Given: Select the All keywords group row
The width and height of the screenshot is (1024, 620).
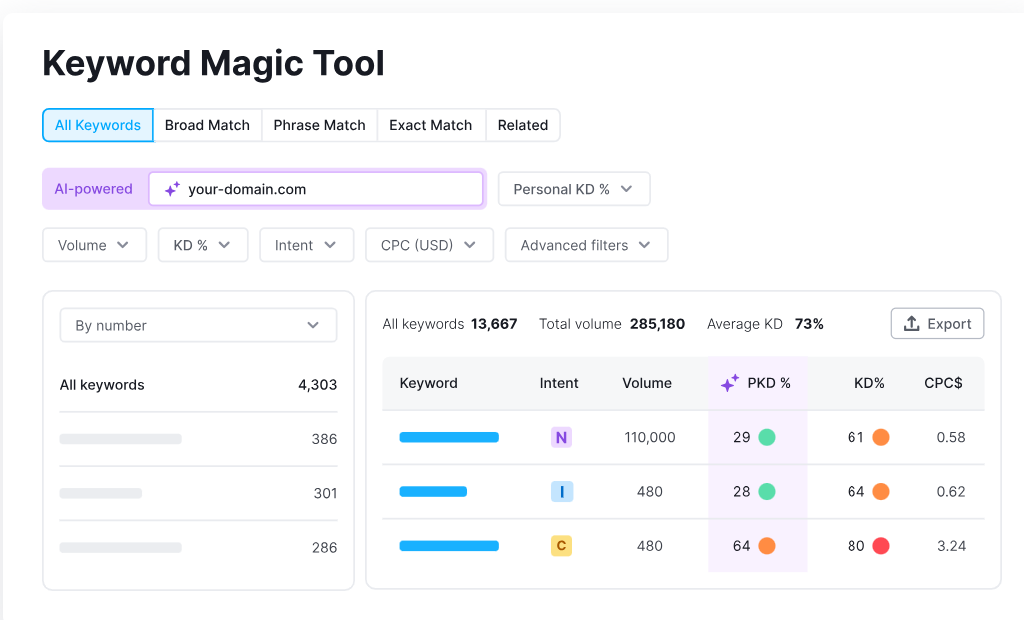Looking at the screenshot, I should pos(198,385).
